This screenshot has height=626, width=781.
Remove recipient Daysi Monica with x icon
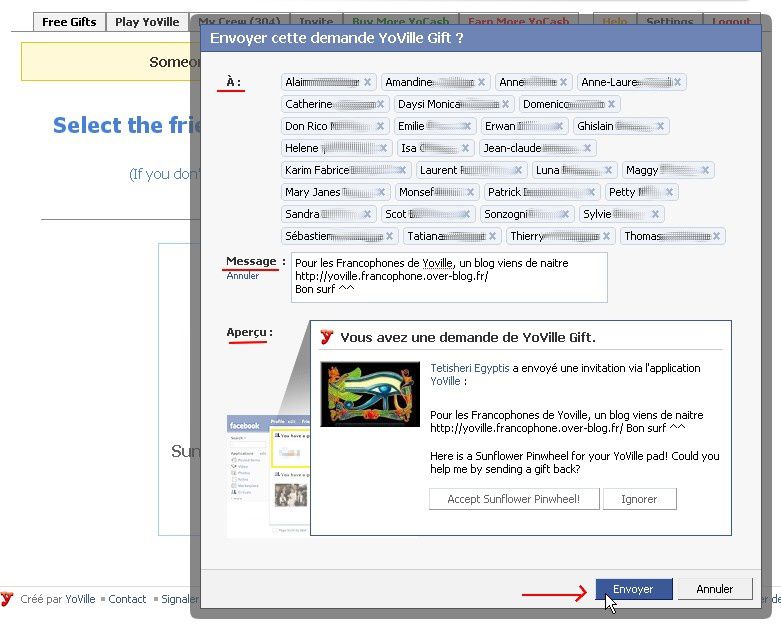tap(505, 104)
